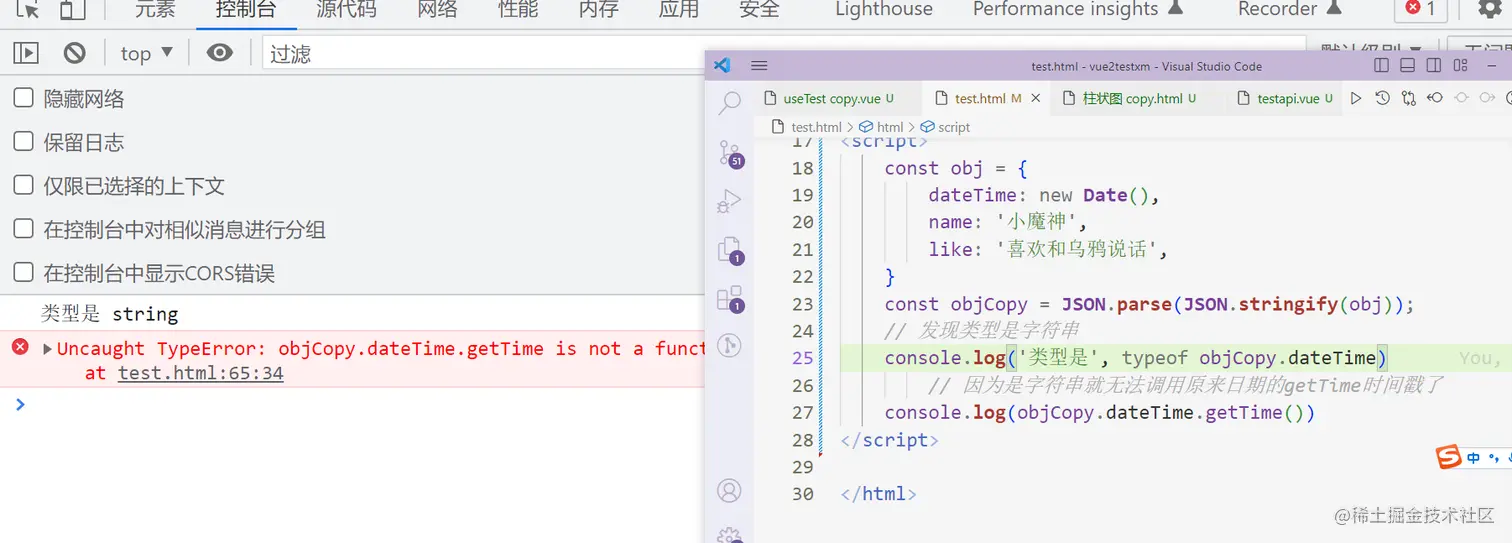Screen dimensions: 1512x543
Task: Enable the 隐藏网络 checkbox
Action: coord(23,98)
